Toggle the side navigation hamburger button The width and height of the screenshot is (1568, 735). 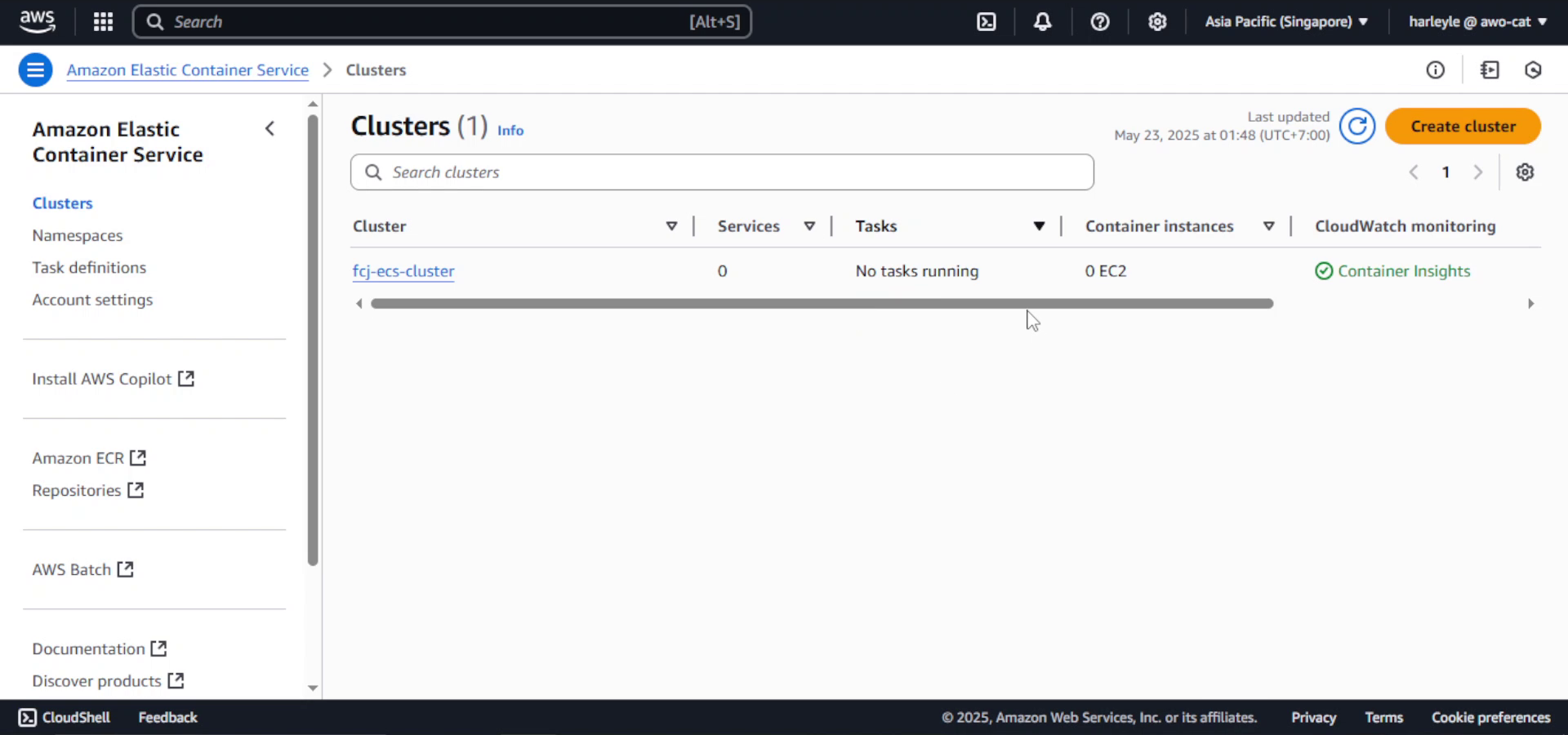35,70
